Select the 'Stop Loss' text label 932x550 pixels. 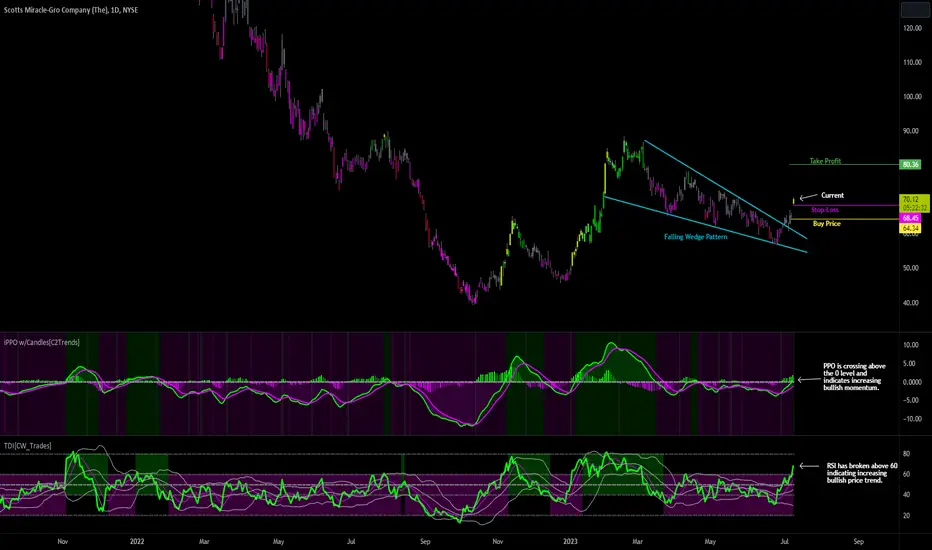[x=824, y=209]
